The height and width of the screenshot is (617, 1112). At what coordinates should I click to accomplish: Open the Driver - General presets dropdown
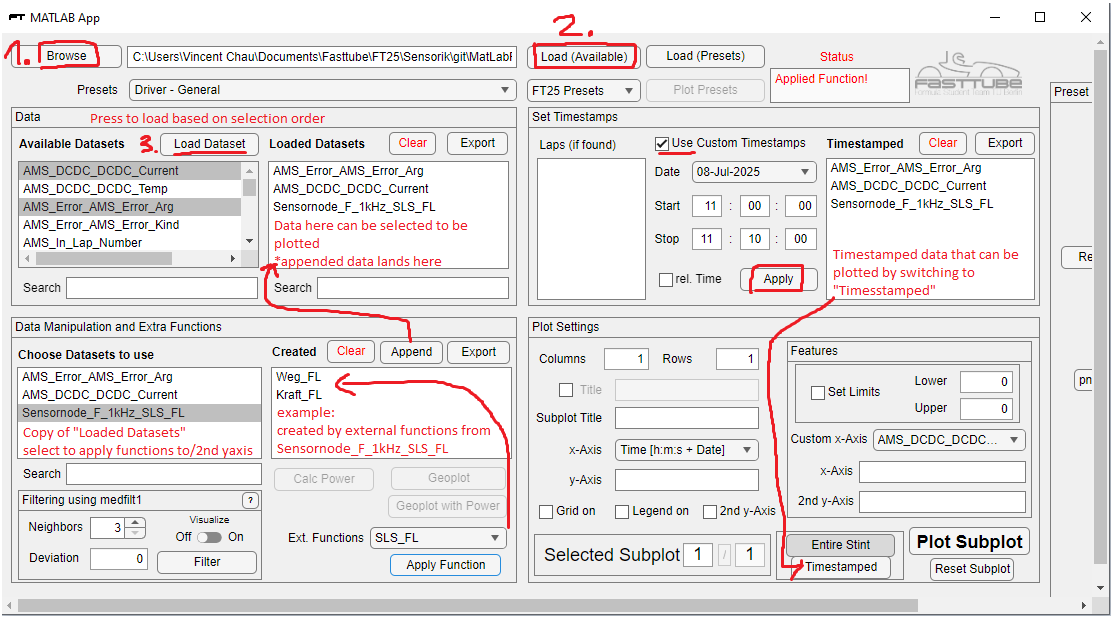pyautogui.click(x=322, y=90)
